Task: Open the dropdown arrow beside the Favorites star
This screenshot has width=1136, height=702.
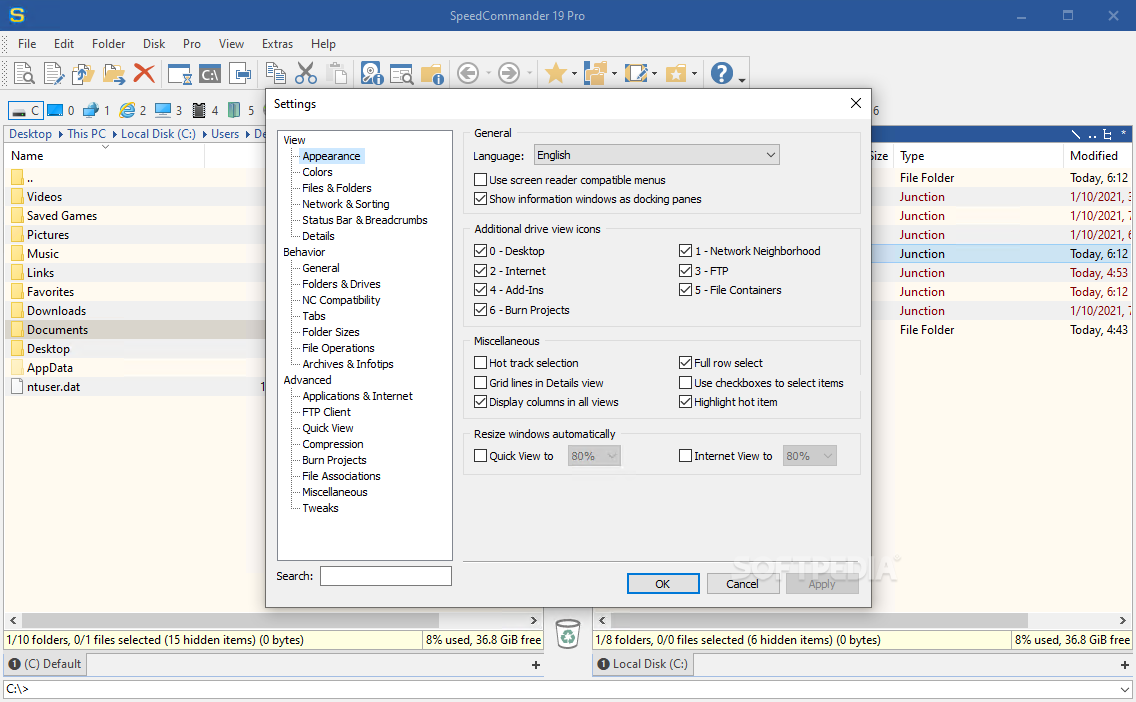Action: pyautogui.click(x=574, y=73)
